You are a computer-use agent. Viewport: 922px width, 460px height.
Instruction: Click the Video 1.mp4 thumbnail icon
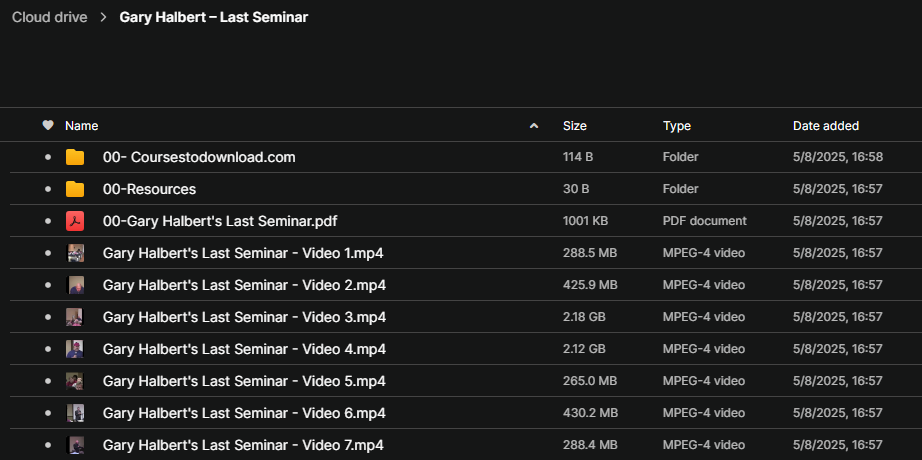(x=75, y=253)
